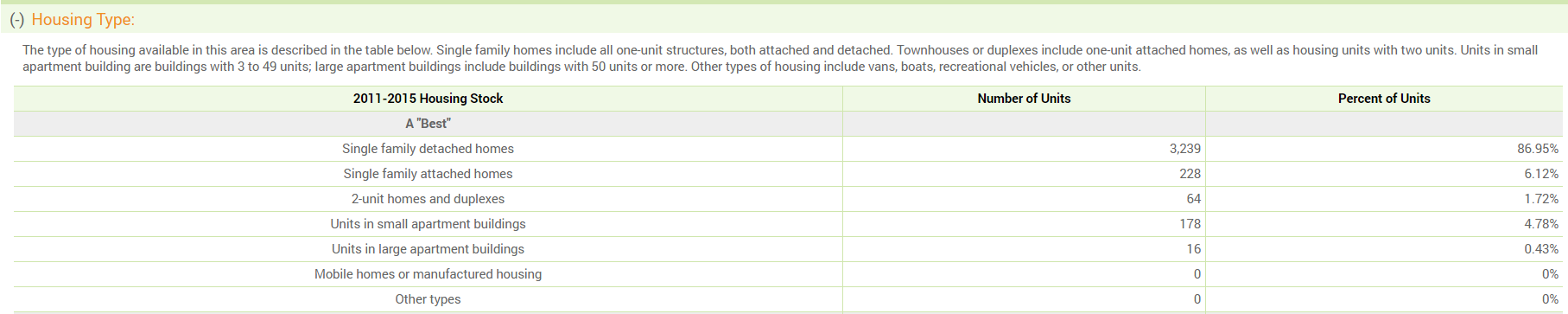Select the A "Best" group row
Screen dimensions: 1568x314
[x=788, y=124]
